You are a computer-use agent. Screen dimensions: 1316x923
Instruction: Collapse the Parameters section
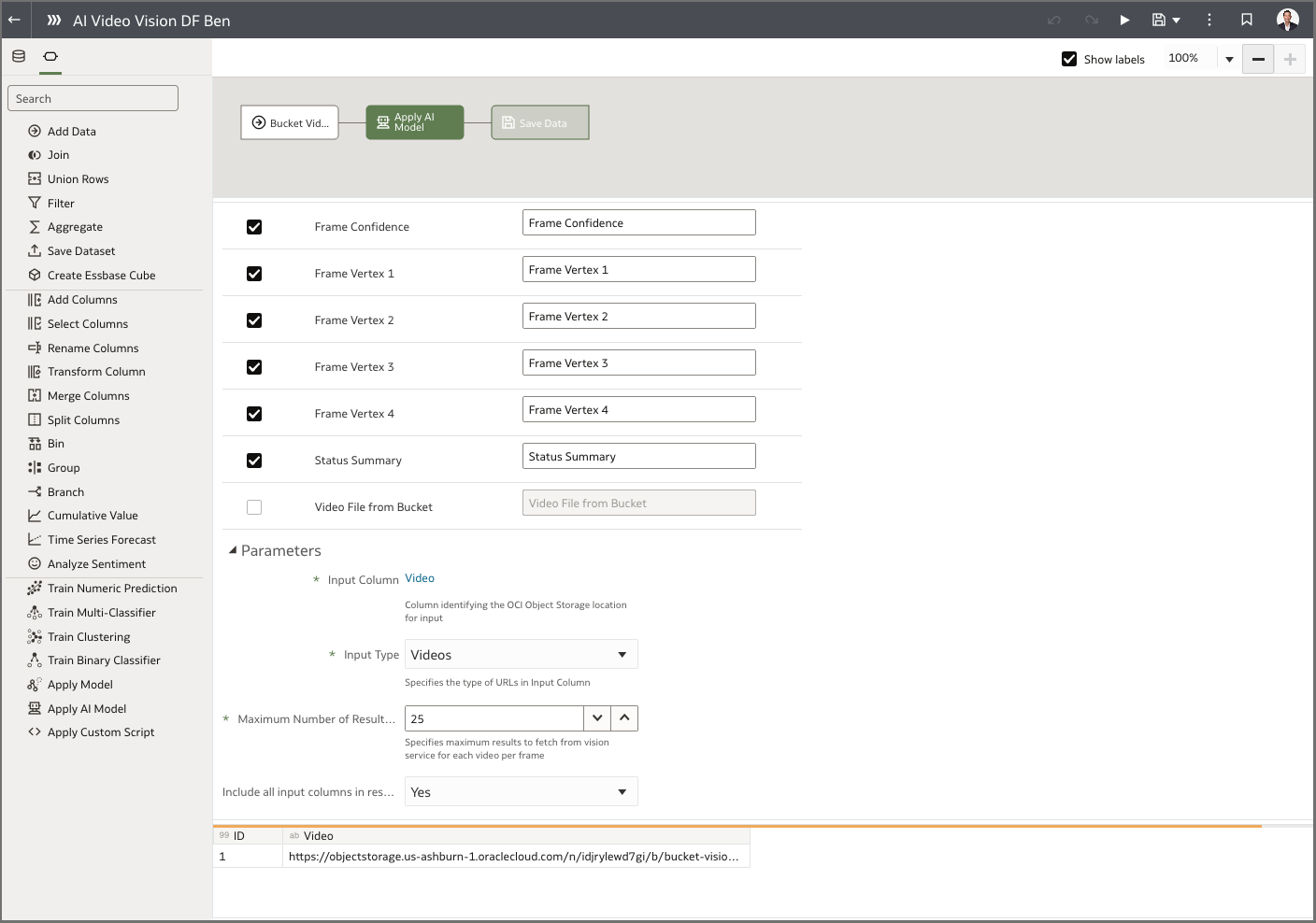click(x=233, y=550)
